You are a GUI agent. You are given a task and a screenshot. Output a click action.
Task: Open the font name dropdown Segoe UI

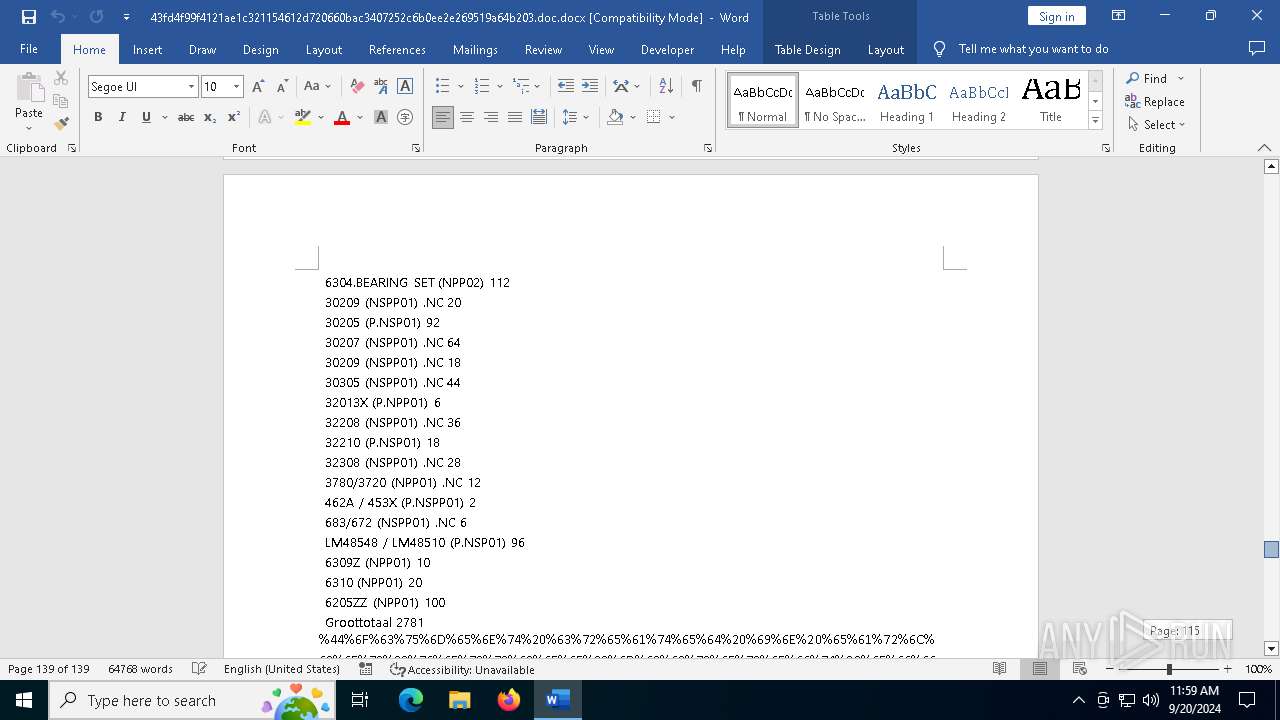191,87
